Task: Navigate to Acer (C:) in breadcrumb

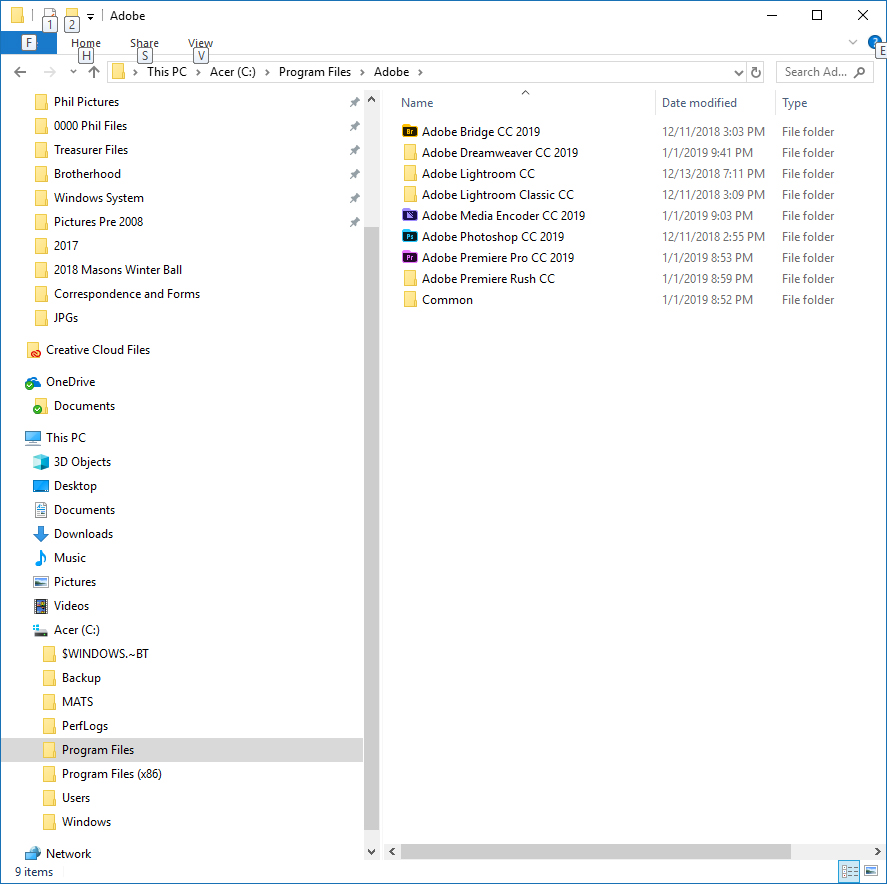Action: 232,72
